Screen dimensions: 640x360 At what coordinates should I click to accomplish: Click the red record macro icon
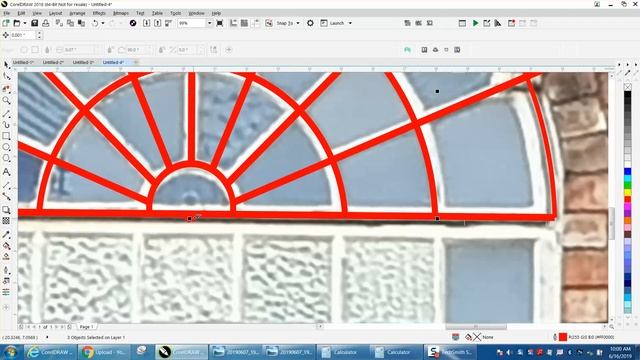click(x=511, y=23)
